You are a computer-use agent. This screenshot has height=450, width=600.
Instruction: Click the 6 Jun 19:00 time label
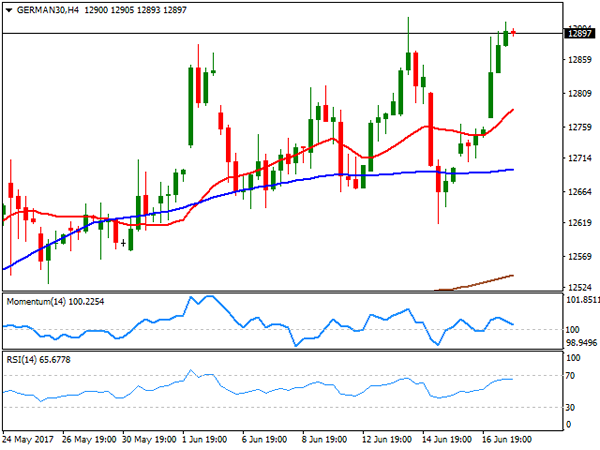pyautogui.click(x=264, y=439)
